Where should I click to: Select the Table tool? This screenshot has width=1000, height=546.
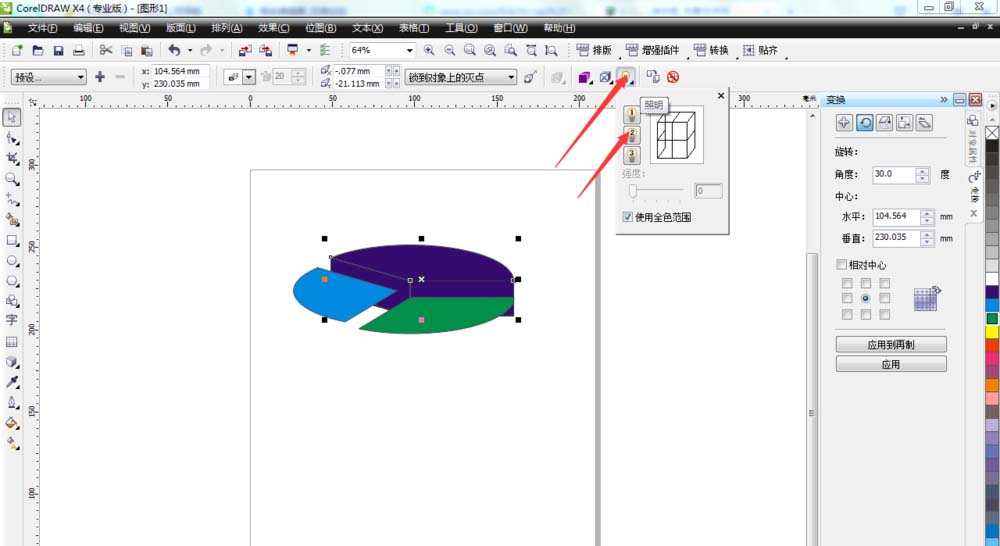click(x=12, y=341)
